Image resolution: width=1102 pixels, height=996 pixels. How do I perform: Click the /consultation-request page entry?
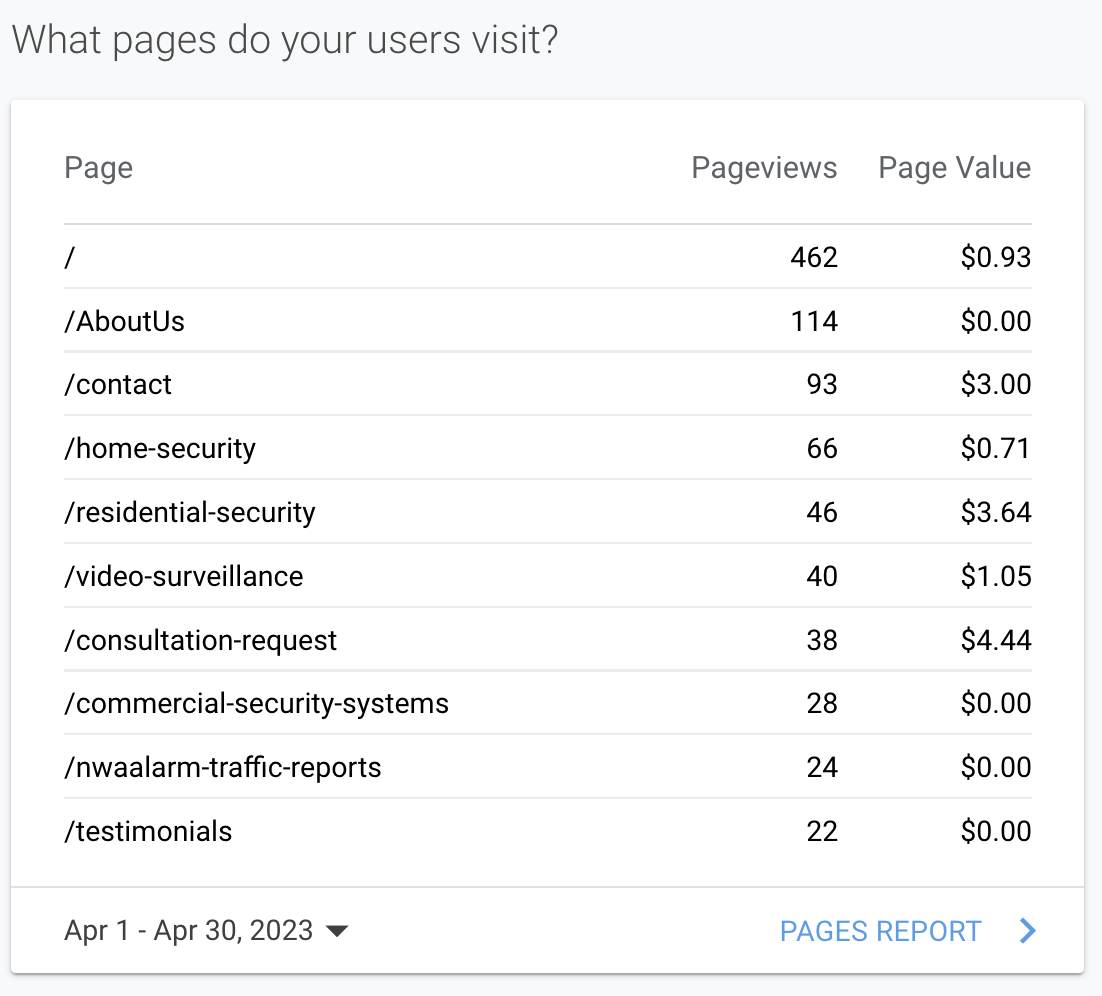[201, 640]
